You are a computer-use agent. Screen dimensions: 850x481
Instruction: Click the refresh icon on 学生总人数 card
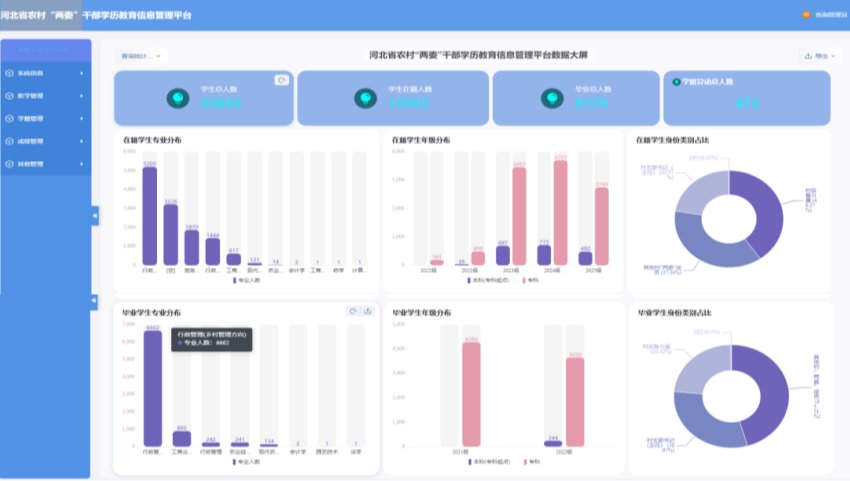click(x=281, y=80)
